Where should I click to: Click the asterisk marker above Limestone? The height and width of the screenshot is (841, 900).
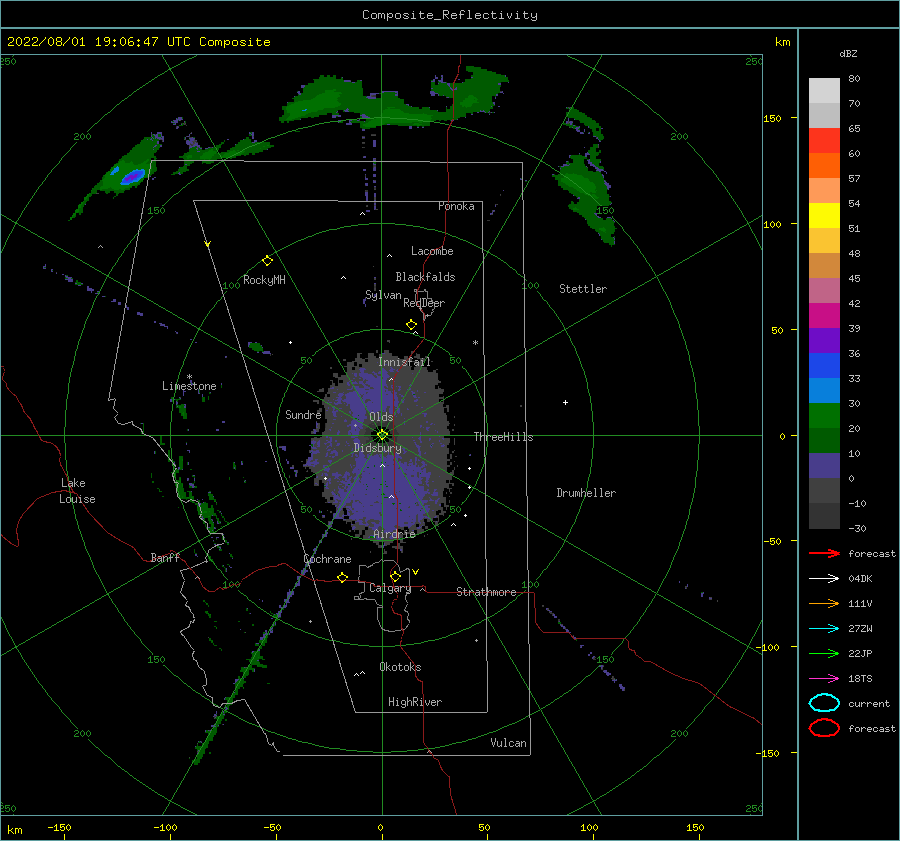coord(189,377)
